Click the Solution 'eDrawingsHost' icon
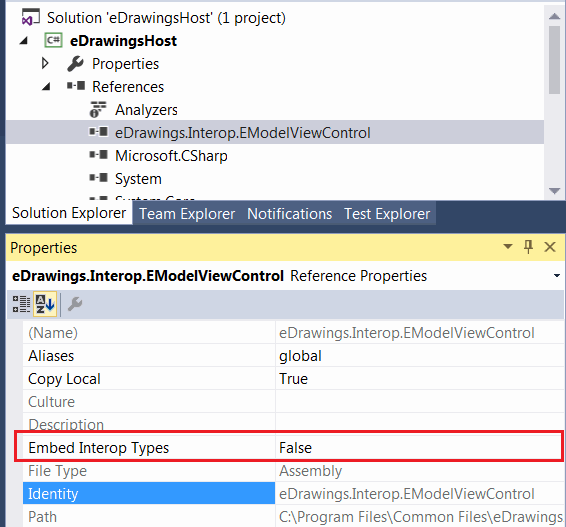The height and width of the screenshot is (527, 566). pos(31,17)
